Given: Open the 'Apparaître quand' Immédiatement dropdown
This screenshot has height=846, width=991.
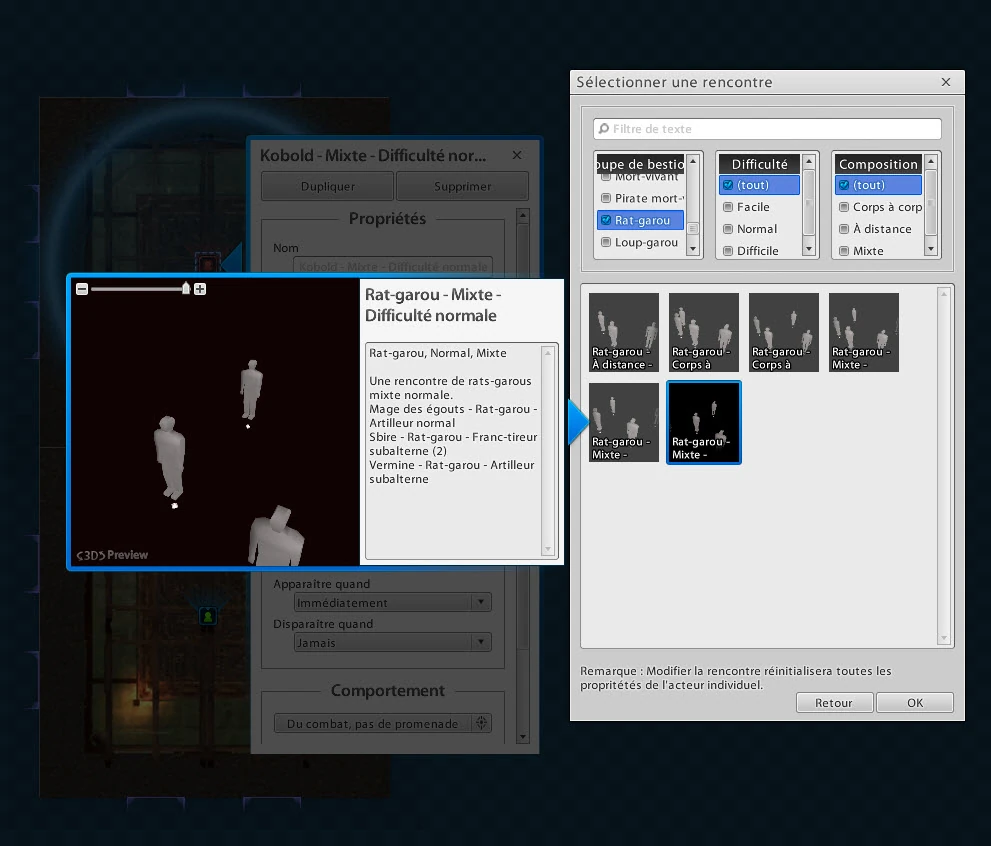Looking at the screenshot, I should (x=392, y=603).
